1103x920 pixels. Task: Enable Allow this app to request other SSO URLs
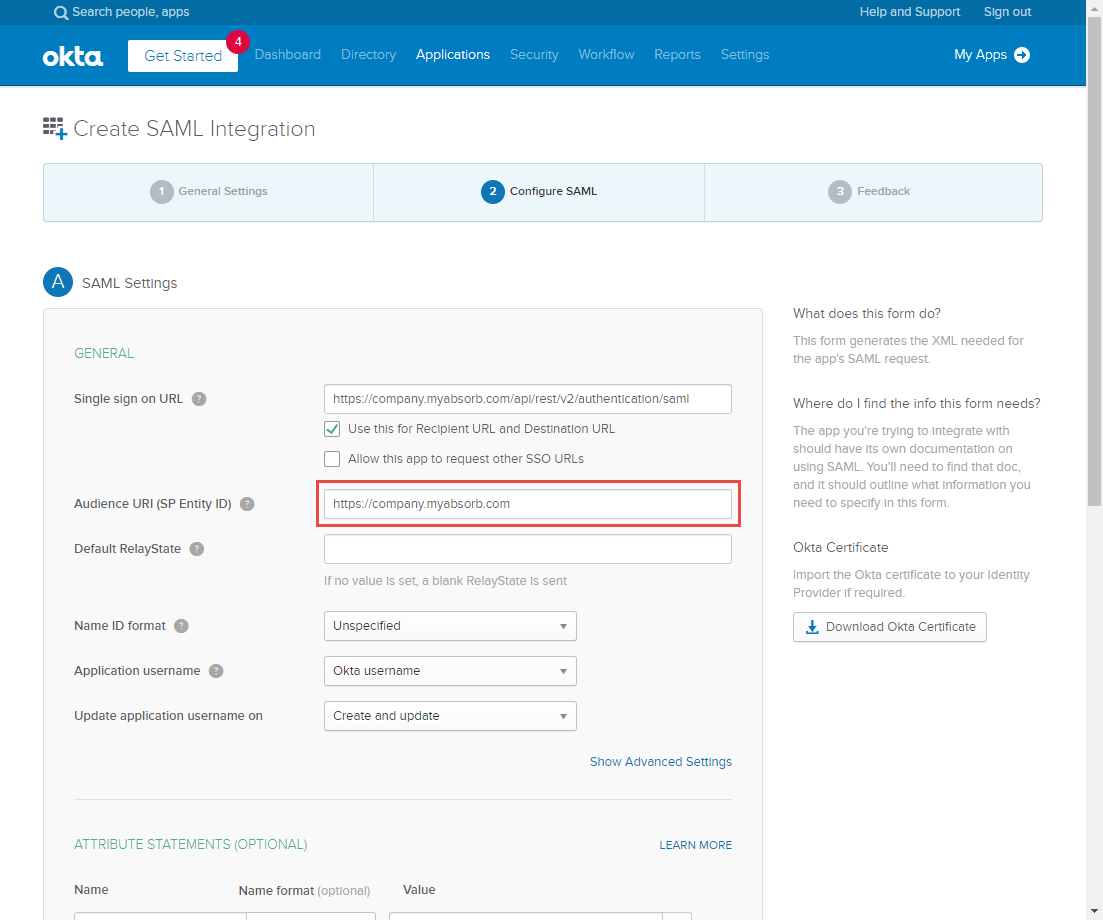[332, 459]
